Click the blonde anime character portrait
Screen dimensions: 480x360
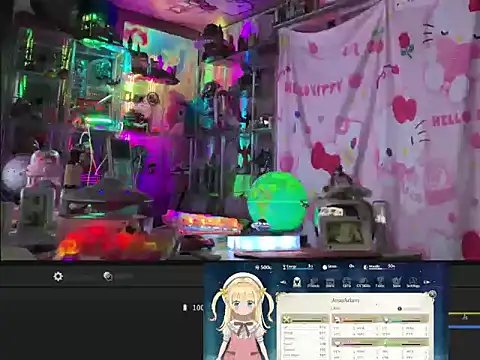[x=242, y=317]
